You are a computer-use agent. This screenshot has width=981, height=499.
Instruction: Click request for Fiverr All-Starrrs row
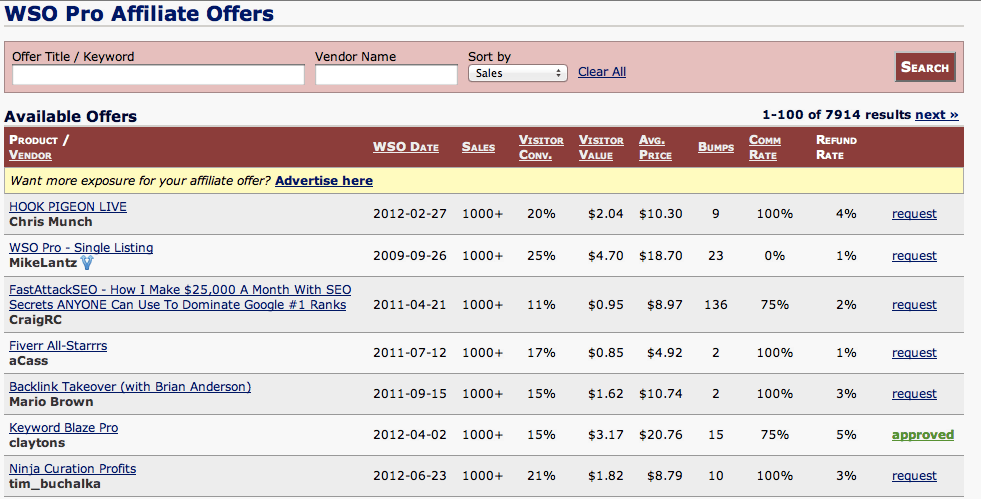[914, 353]
